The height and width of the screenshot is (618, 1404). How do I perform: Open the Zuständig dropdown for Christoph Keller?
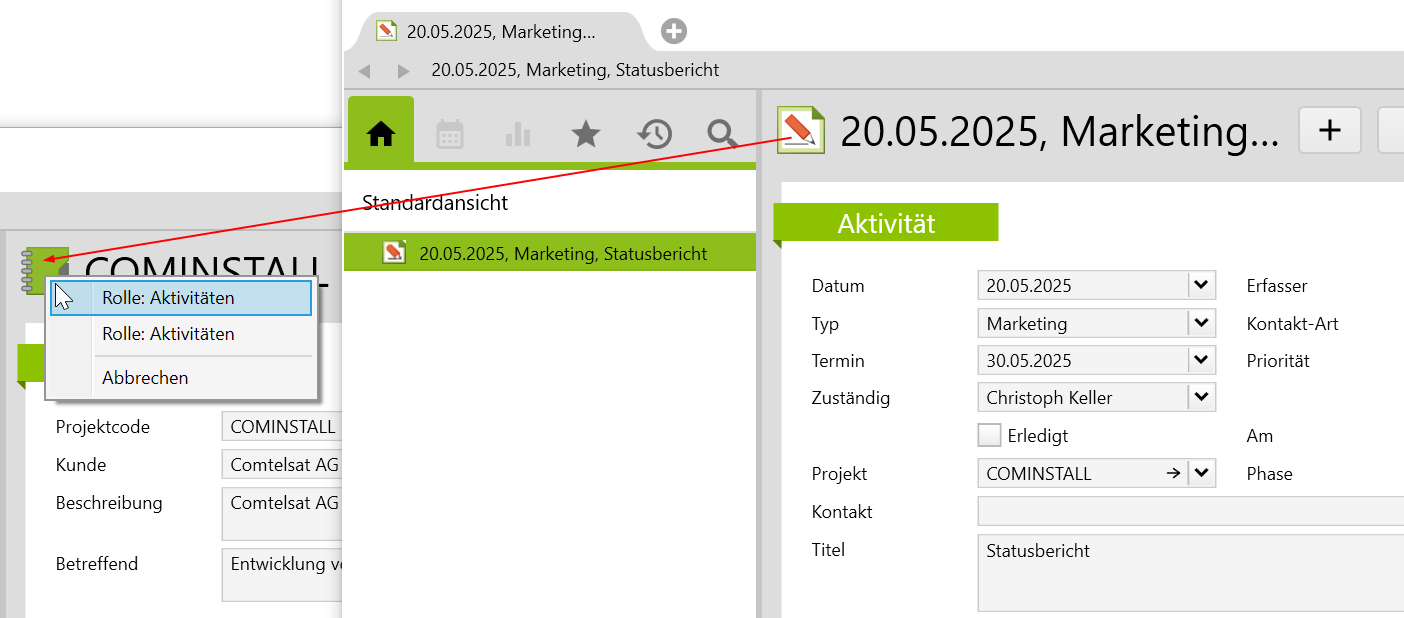pos(1201,397)
